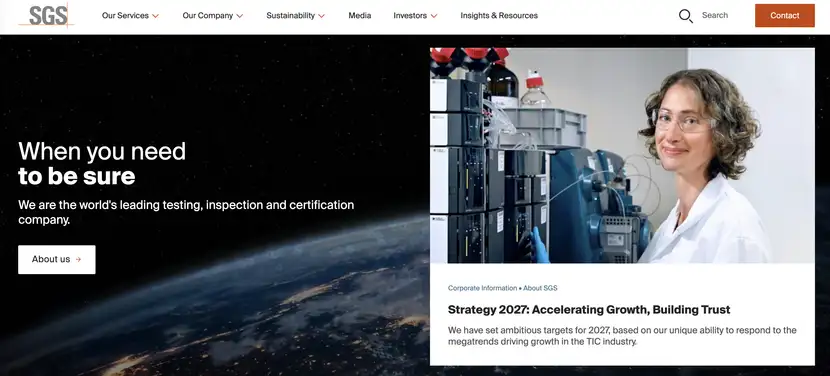The height and width of the screenshot is (376, 830).
Task: Open the Corporate Information category link
Action: point(482,288)
